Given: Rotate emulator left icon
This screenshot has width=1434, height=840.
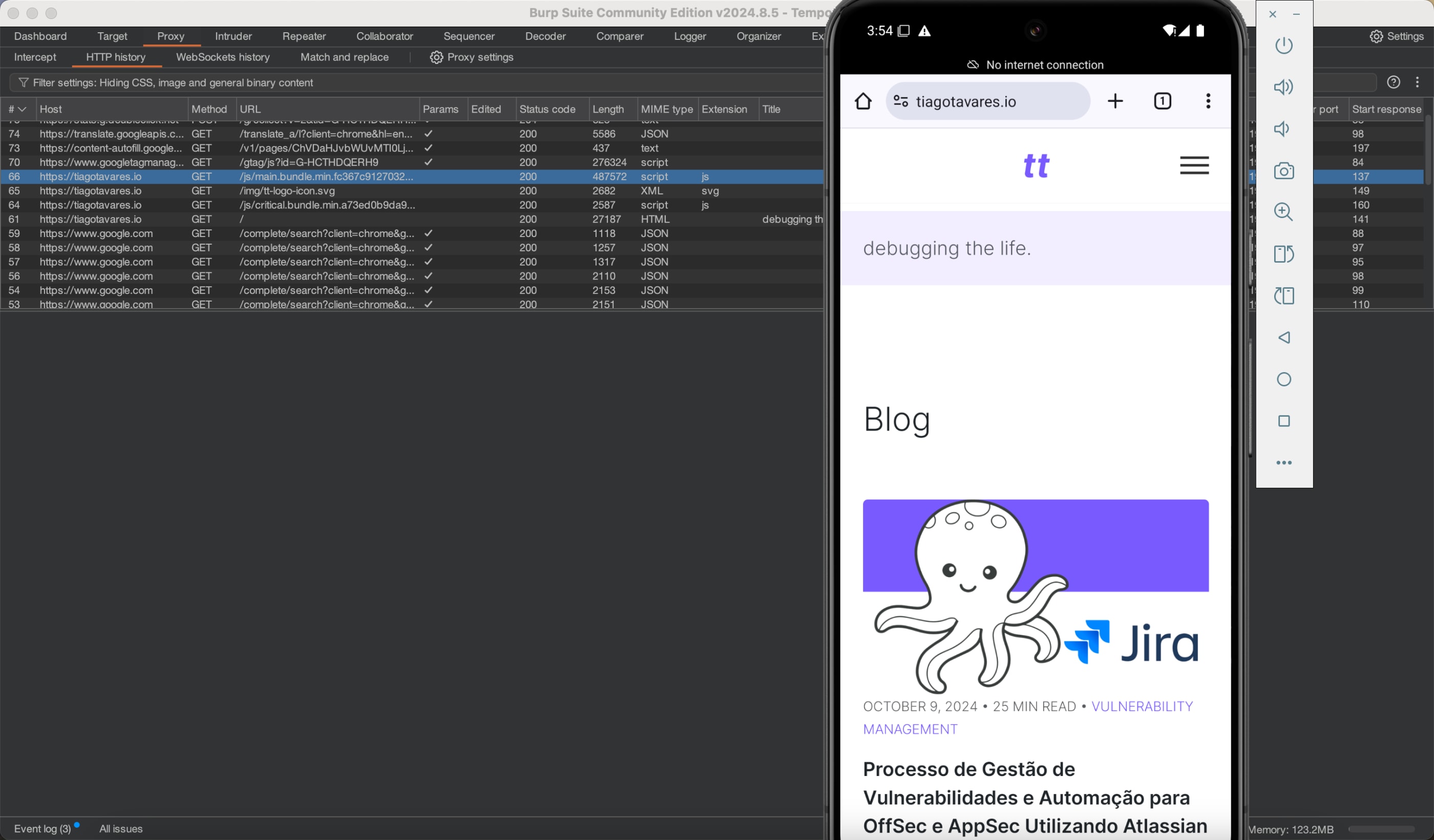Looking at the screenshot, I should (x=1283, y=254).
